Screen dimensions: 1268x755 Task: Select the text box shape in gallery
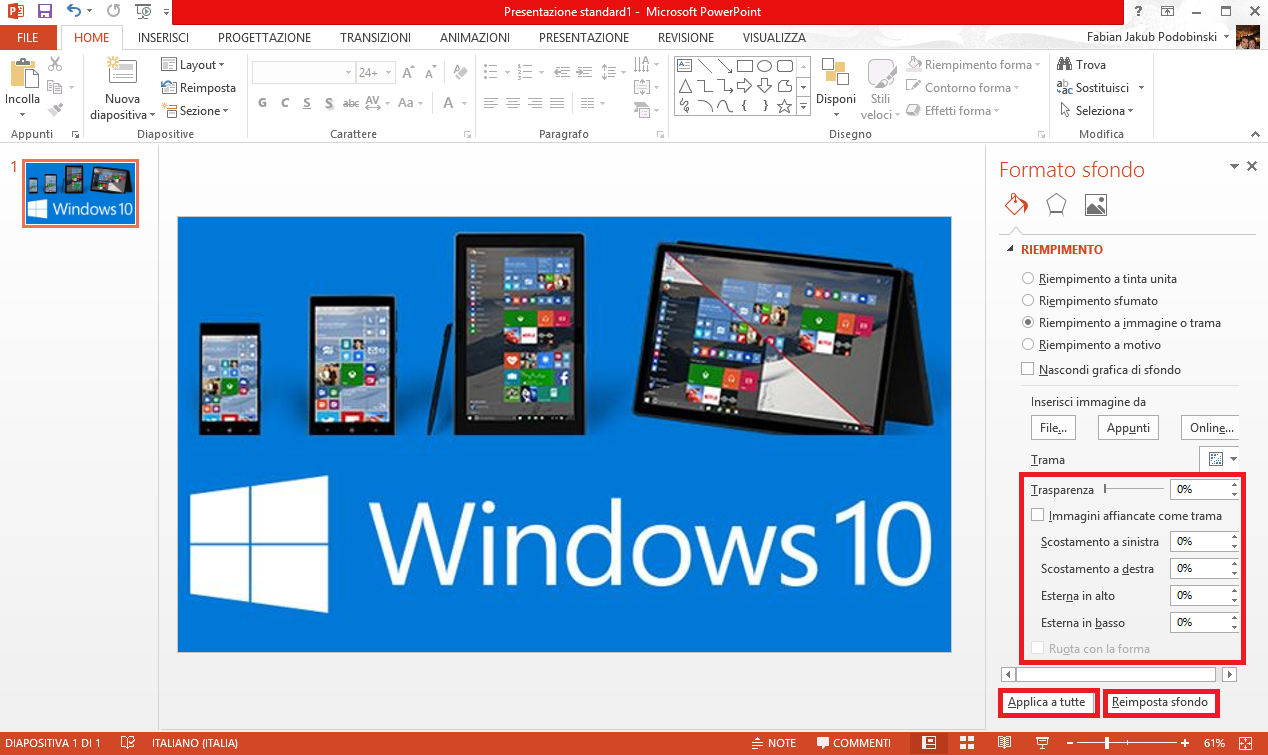click(x=685, y=66)
